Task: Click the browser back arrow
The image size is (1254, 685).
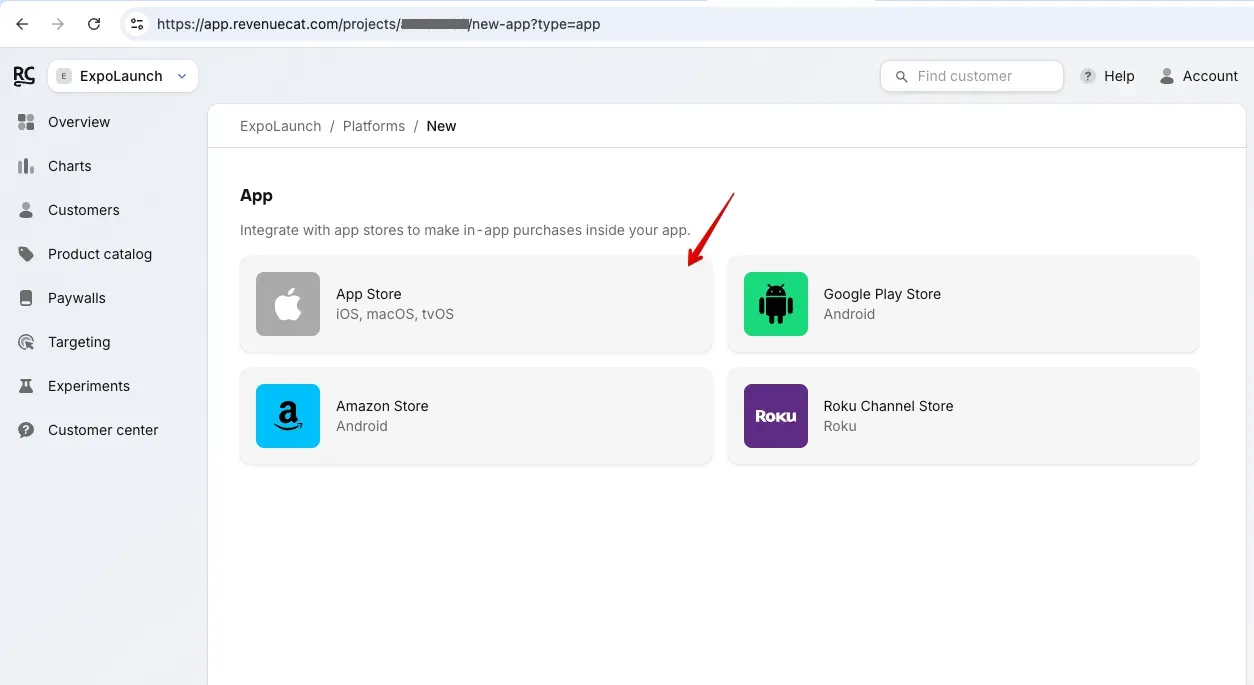Action: pyautogui.click(x=22, y=24)
